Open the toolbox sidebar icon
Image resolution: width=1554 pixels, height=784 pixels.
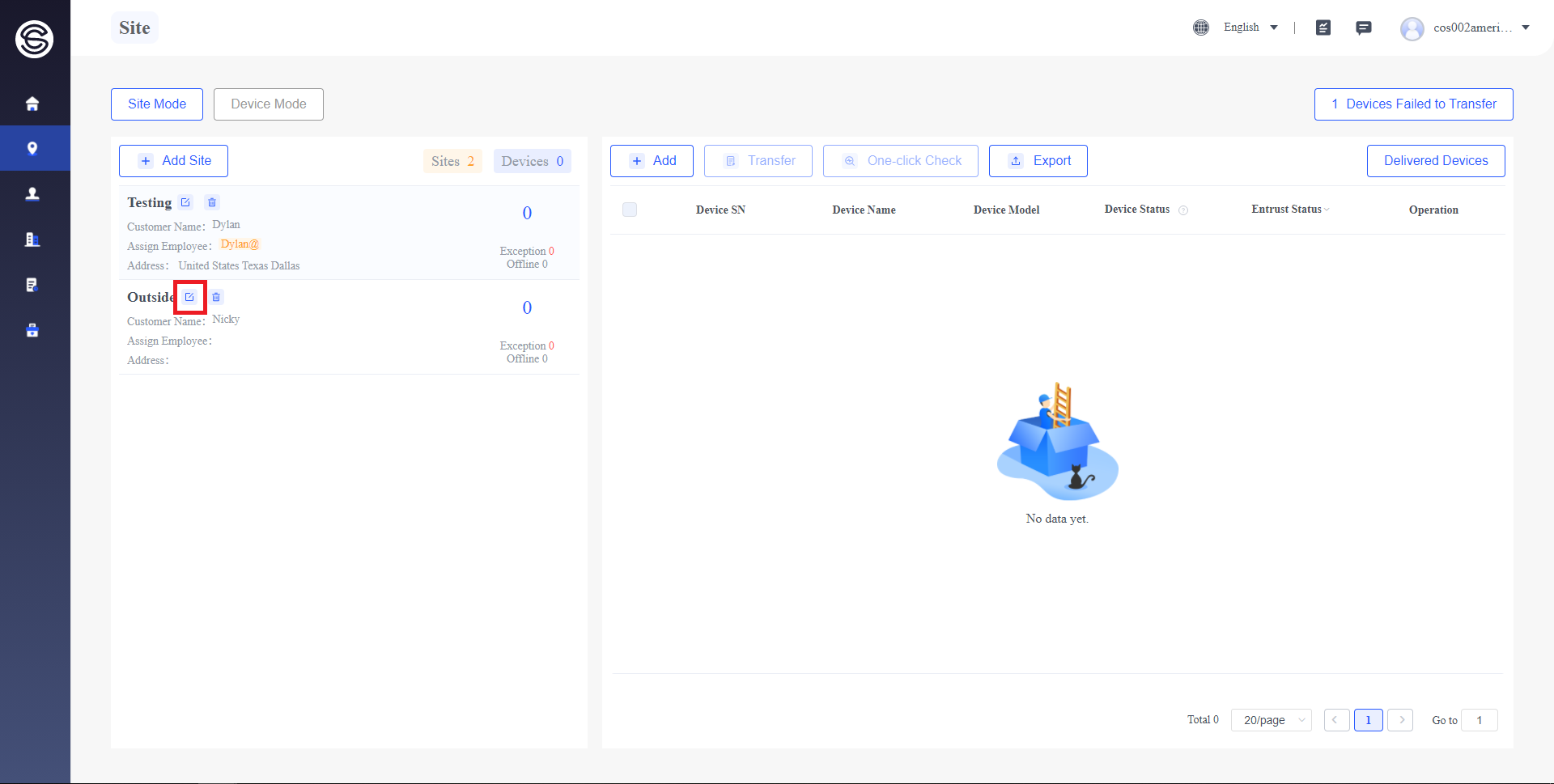pyautogui.click(x=32, y=330)
